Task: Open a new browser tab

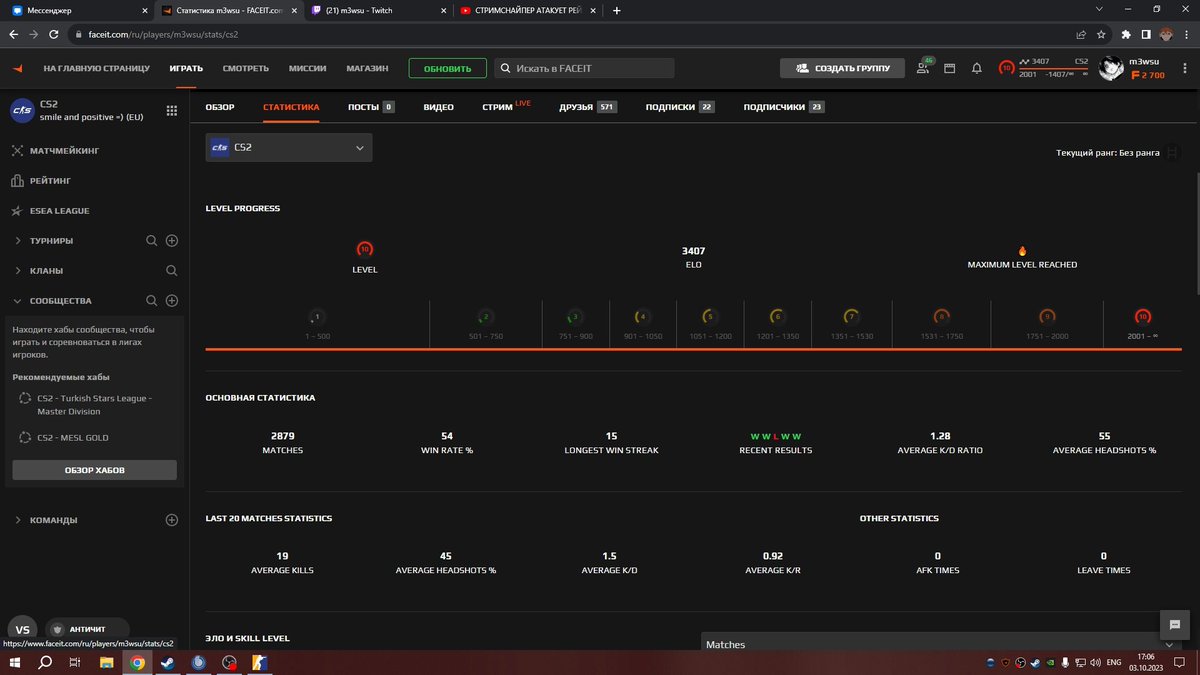Action: (616, 10)
